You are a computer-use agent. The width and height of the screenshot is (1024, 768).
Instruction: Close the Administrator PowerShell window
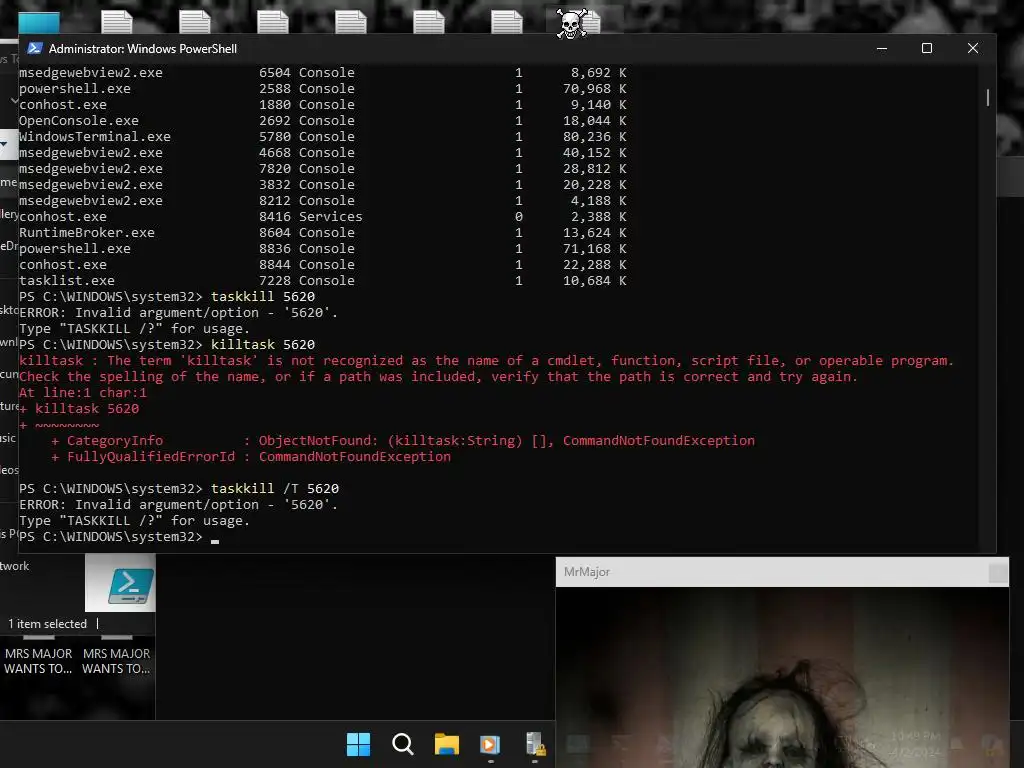[x=972, y=48]
